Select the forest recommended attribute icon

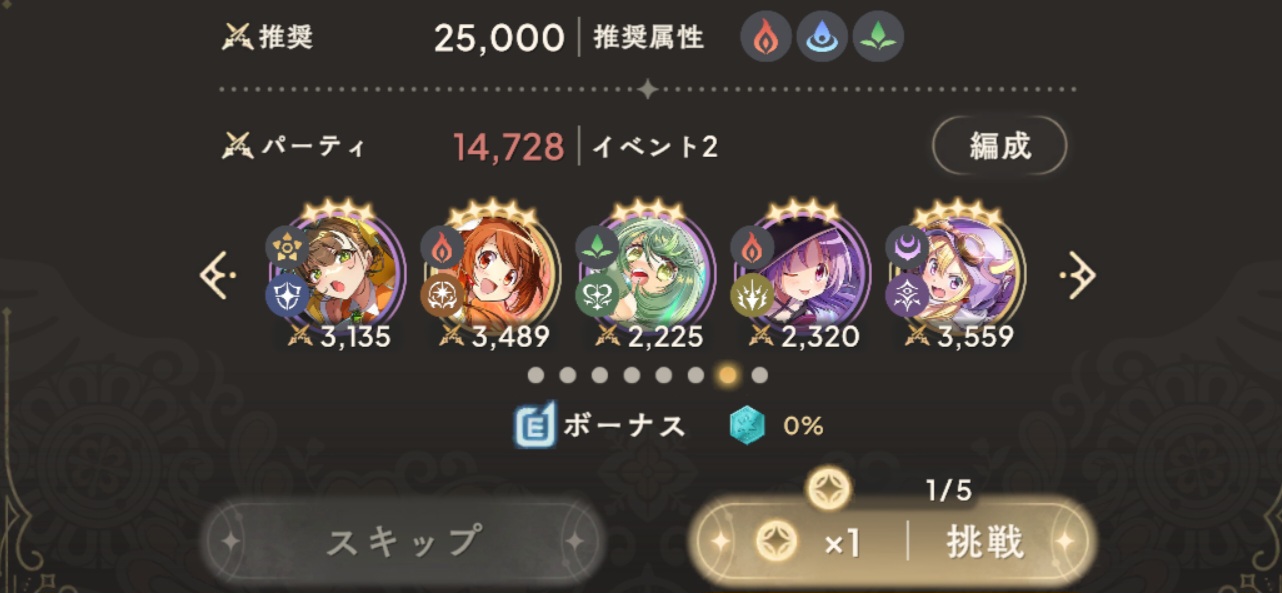click(x=878, y=38)
